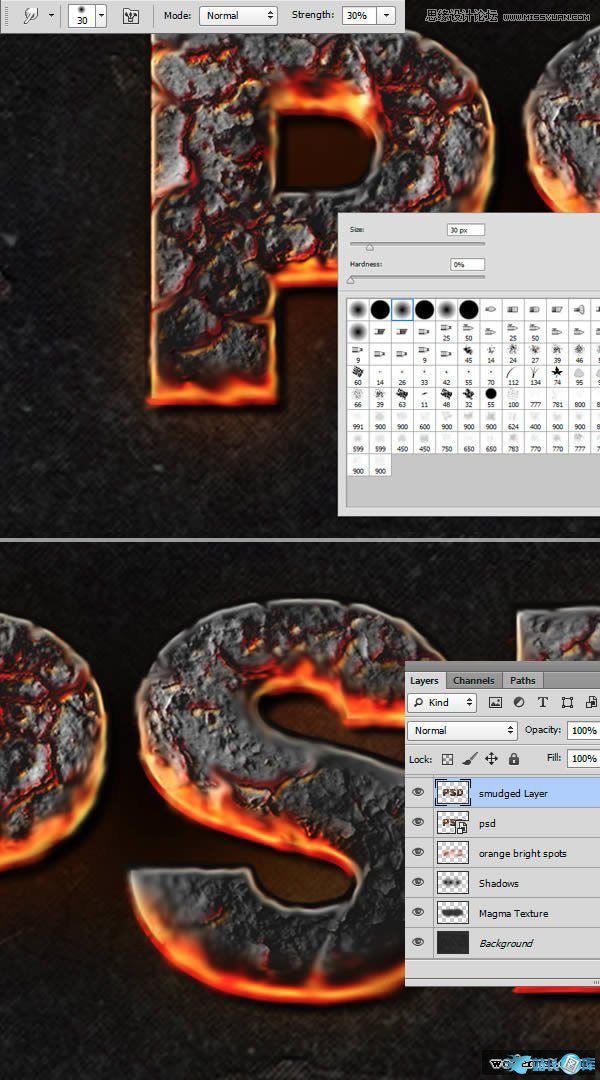Click the lock position move icon
600x1080 pixels.
point(491,759)
